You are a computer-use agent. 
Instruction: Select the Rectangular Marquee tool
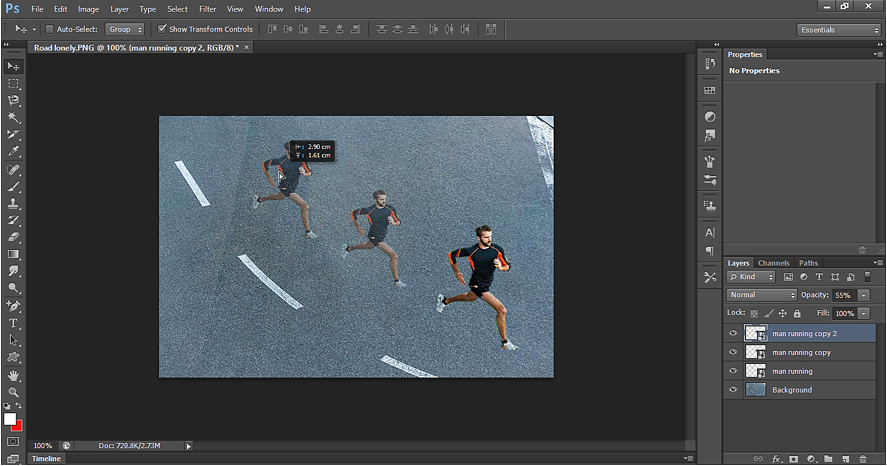[x=14, y=84]
